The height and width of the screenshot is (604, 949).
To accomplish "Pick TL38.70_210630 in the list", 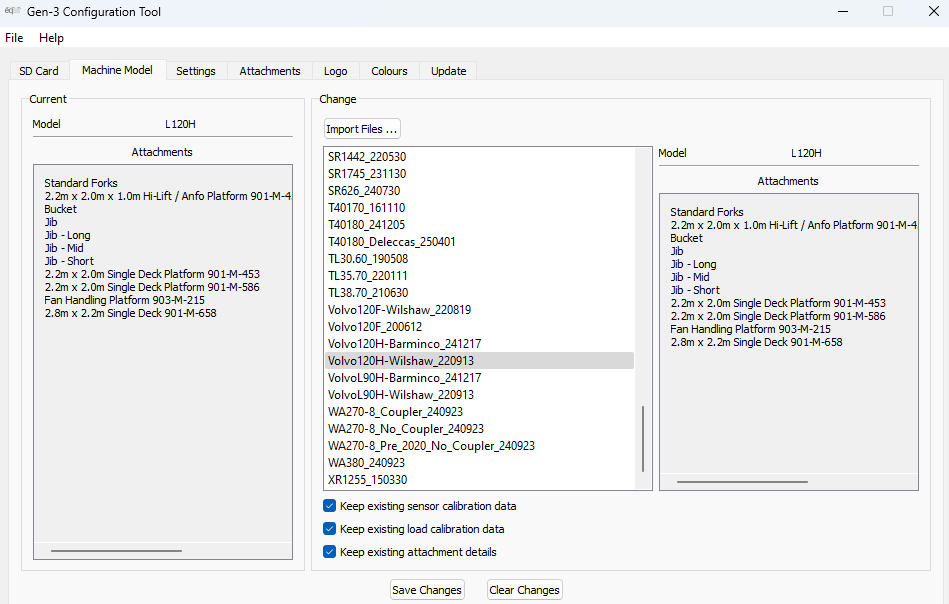I will click(479, 292).
